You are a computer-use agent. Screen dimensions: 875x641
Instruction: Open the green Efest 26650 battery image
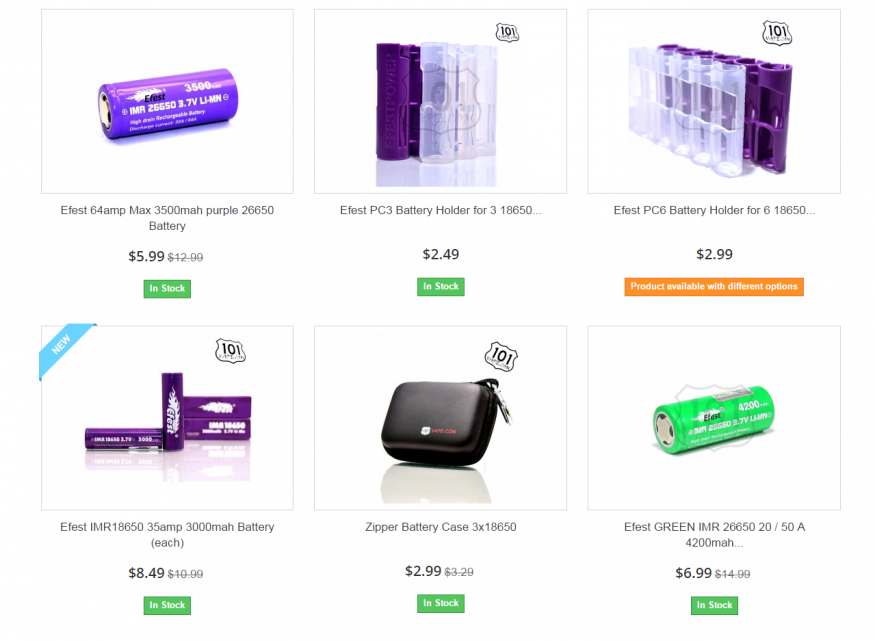[714, 418]
